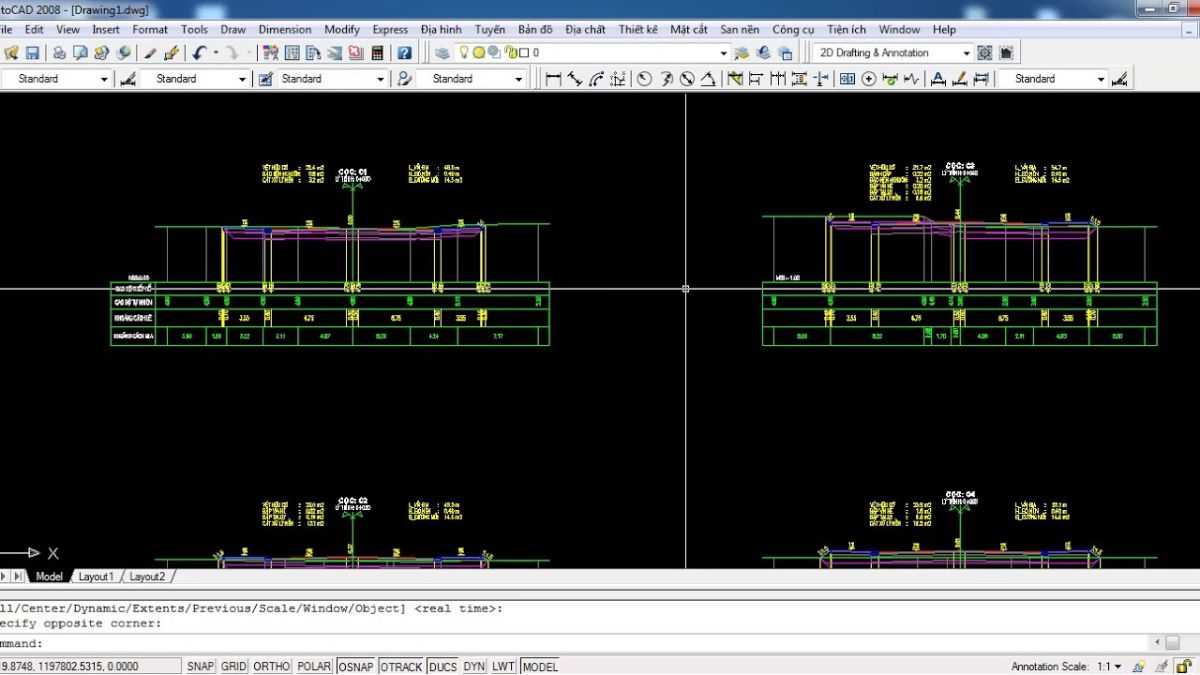Select the Aligned Dimension tool
Screen dimensions: 1200x675
(x=574, y=79)
